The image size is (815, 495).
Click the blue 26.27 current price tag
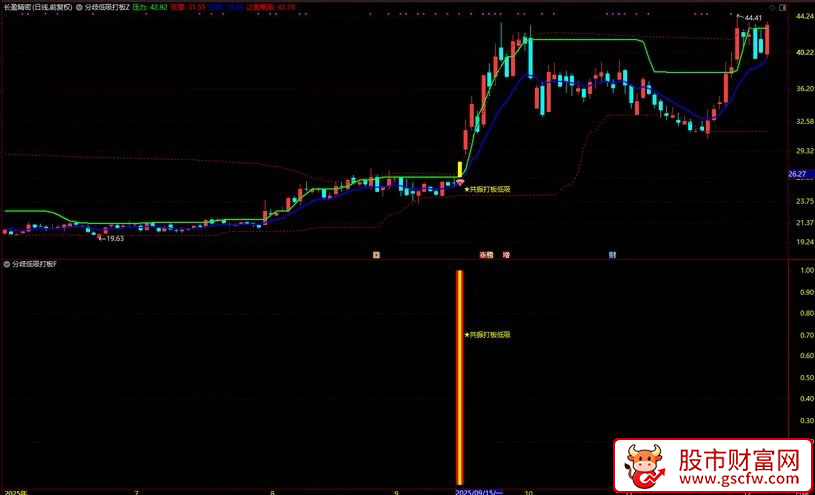[x=797, y=174]
